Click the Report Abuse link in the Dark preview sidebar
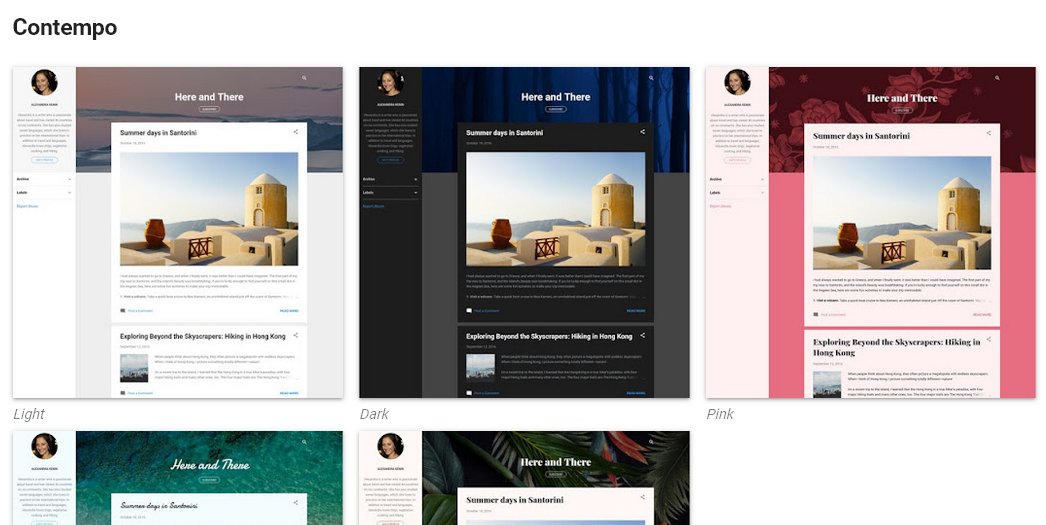The image size is (1046, 525). [x=374, y=206]
